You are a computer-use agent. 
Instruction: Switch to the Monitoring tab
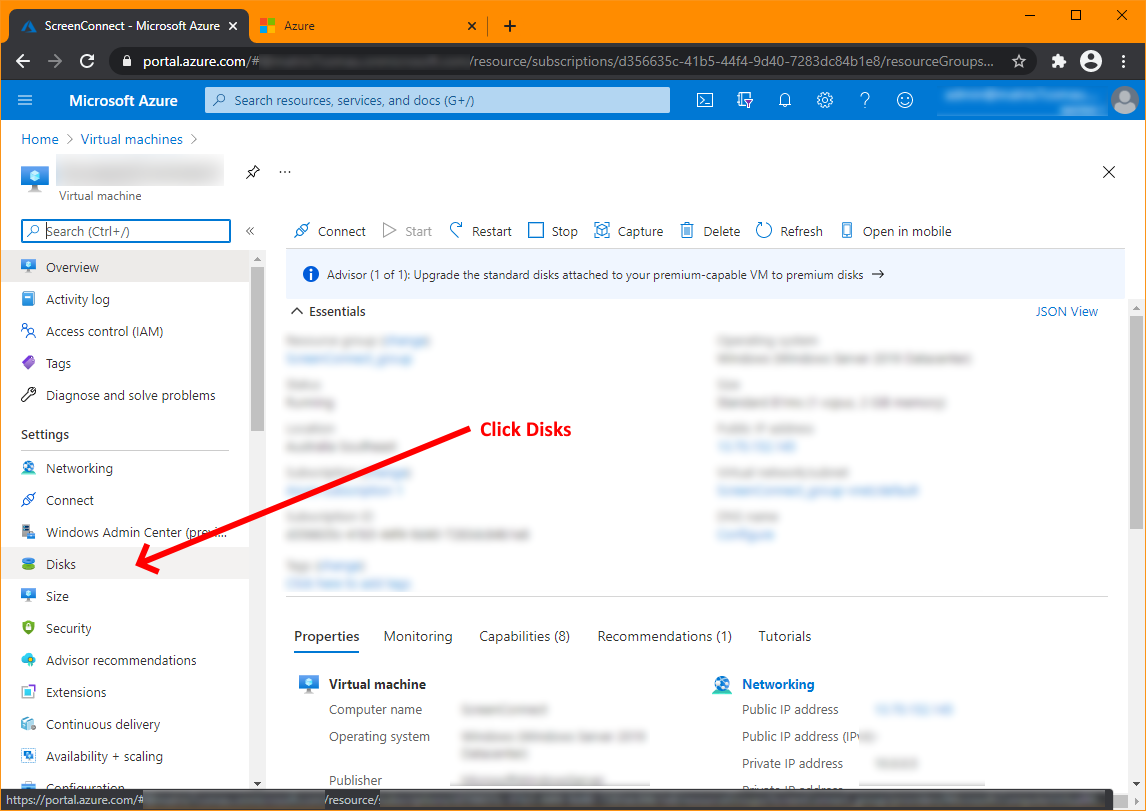click(x=417, y=636)
